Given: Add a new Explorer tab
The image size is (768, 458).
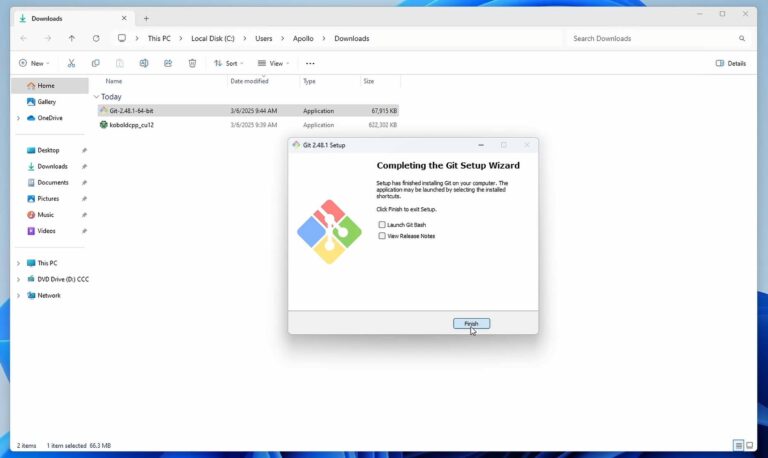Looking at the screenshot, I should click(146, 19).
